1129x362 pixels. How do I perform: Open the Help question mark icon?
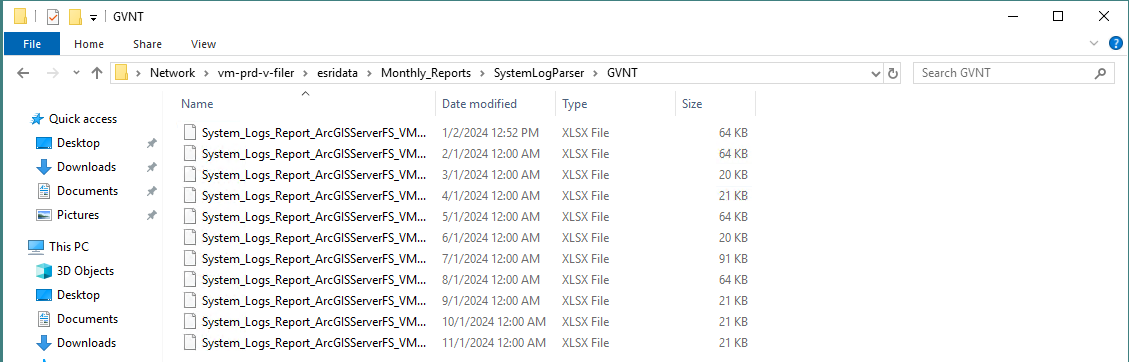point(1115,44)
